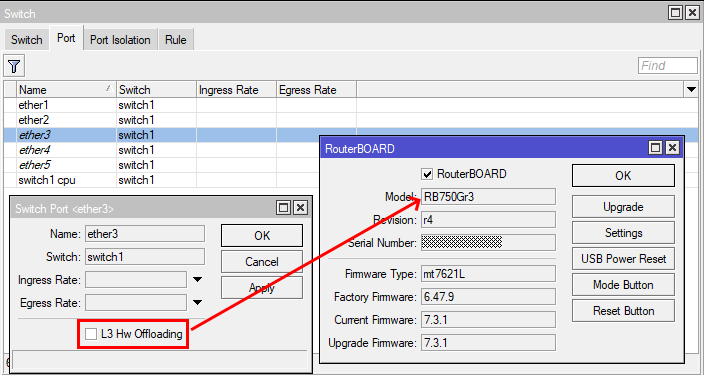Maximize the RouterBOARD window

[x=656, y=148]
